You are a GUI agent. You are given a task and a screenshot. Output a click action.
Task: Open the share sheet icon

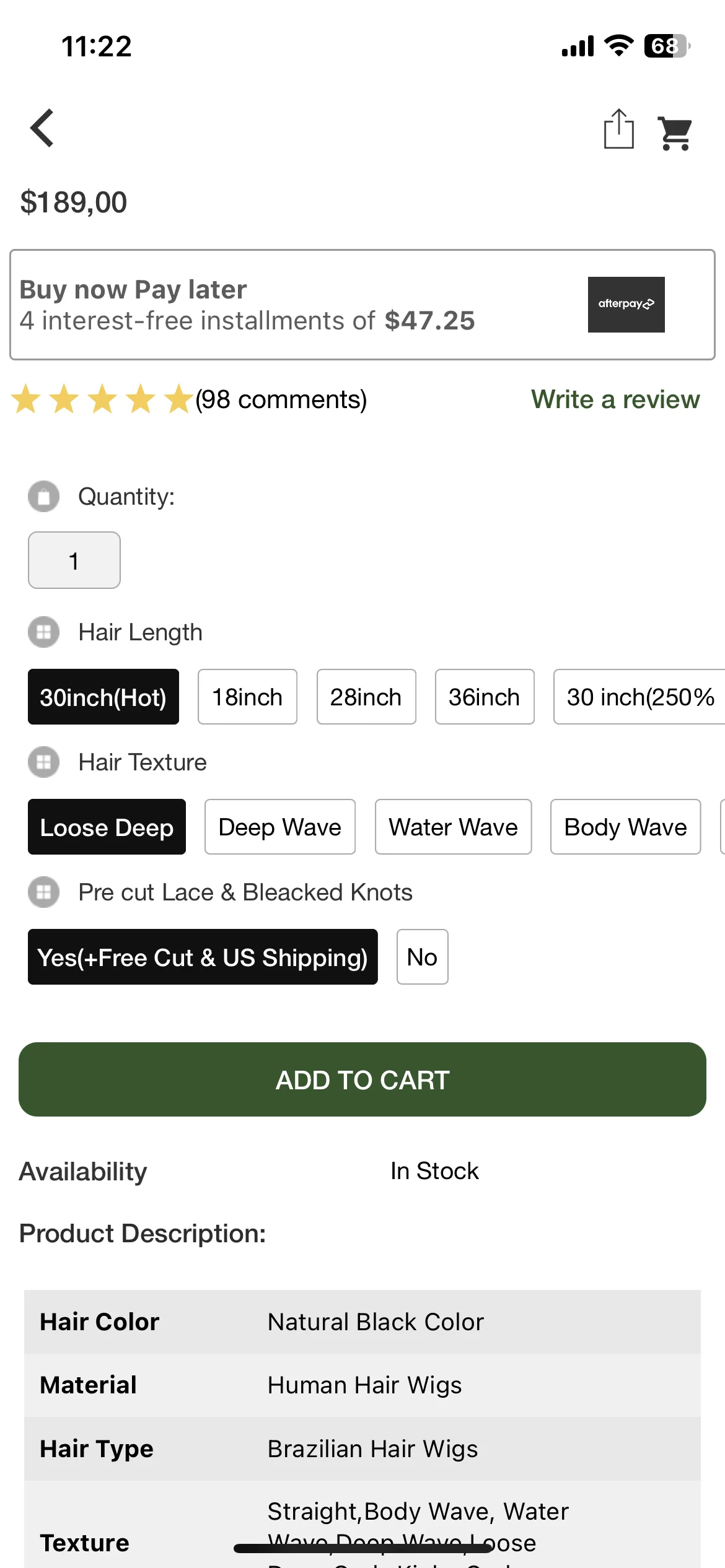point(618,129)
